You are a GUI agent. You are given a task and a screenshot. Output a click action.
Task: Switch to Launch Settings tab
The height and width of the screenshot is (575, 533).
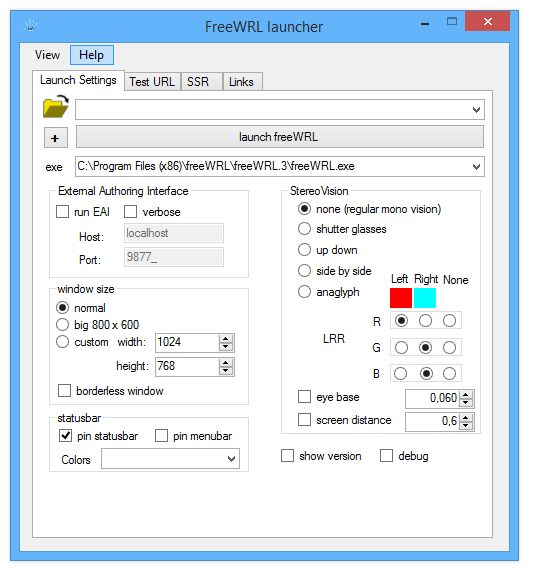(78, 80)
